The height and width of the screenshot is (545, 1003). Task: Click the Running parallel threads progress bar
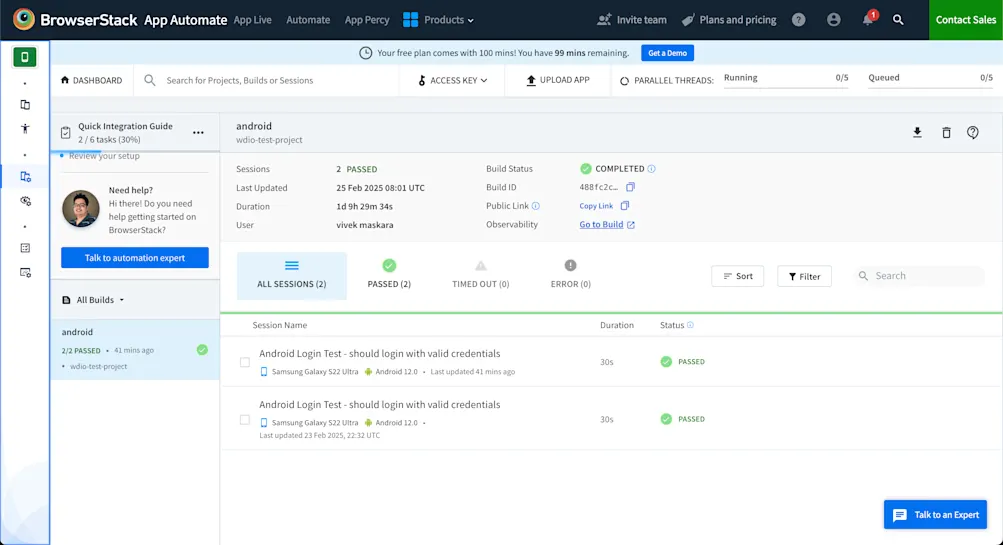[x=786, y=88]
